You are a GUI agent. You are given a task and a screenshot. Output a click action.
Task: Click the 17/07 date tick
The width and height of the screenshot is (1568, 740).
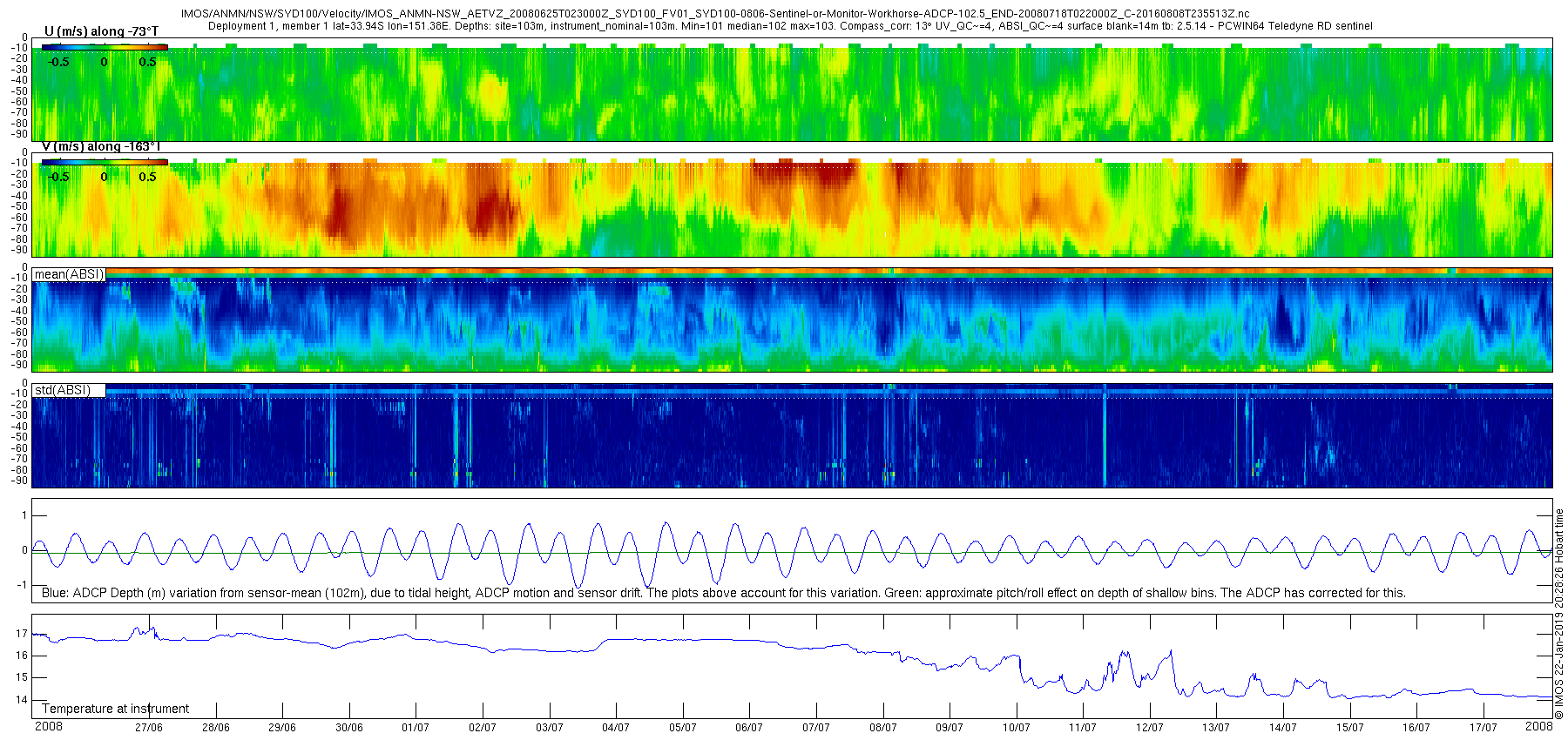click(x=1484, y=728)
